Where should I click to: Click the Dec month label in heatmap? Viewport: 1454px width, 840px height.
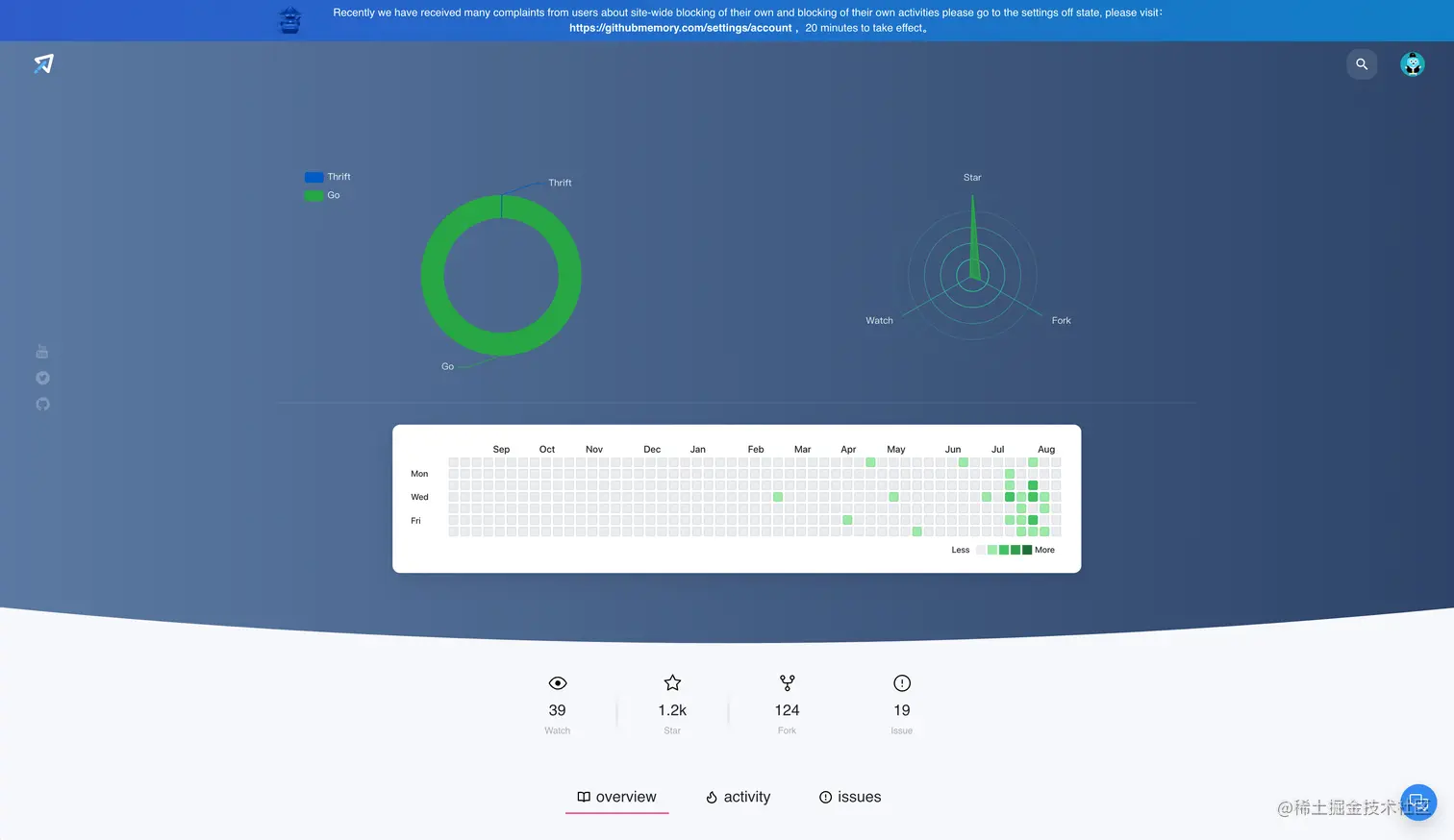click(652, 450)
